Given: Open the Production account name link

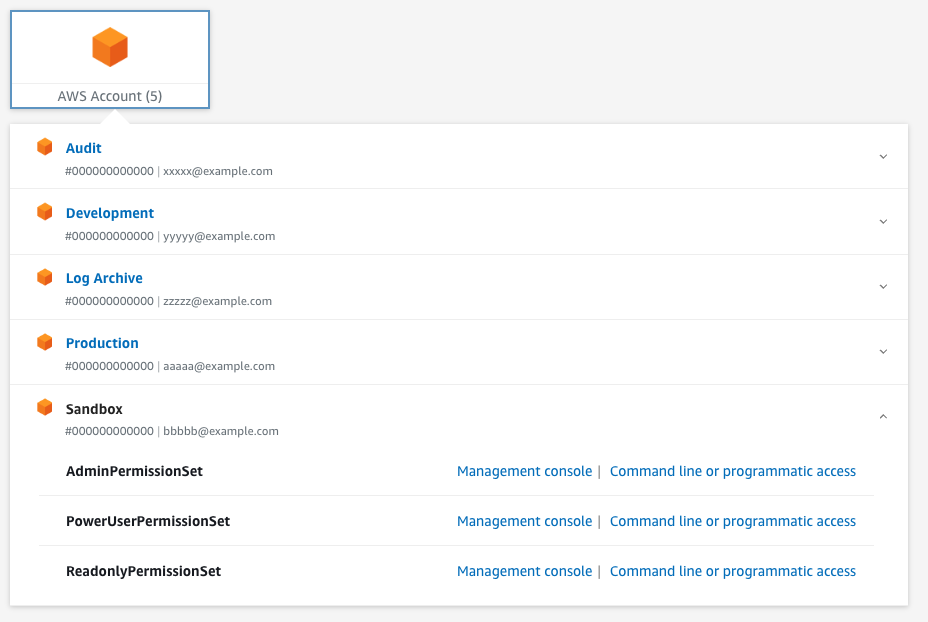Looking at the screenshot, I should coord(102,343).
